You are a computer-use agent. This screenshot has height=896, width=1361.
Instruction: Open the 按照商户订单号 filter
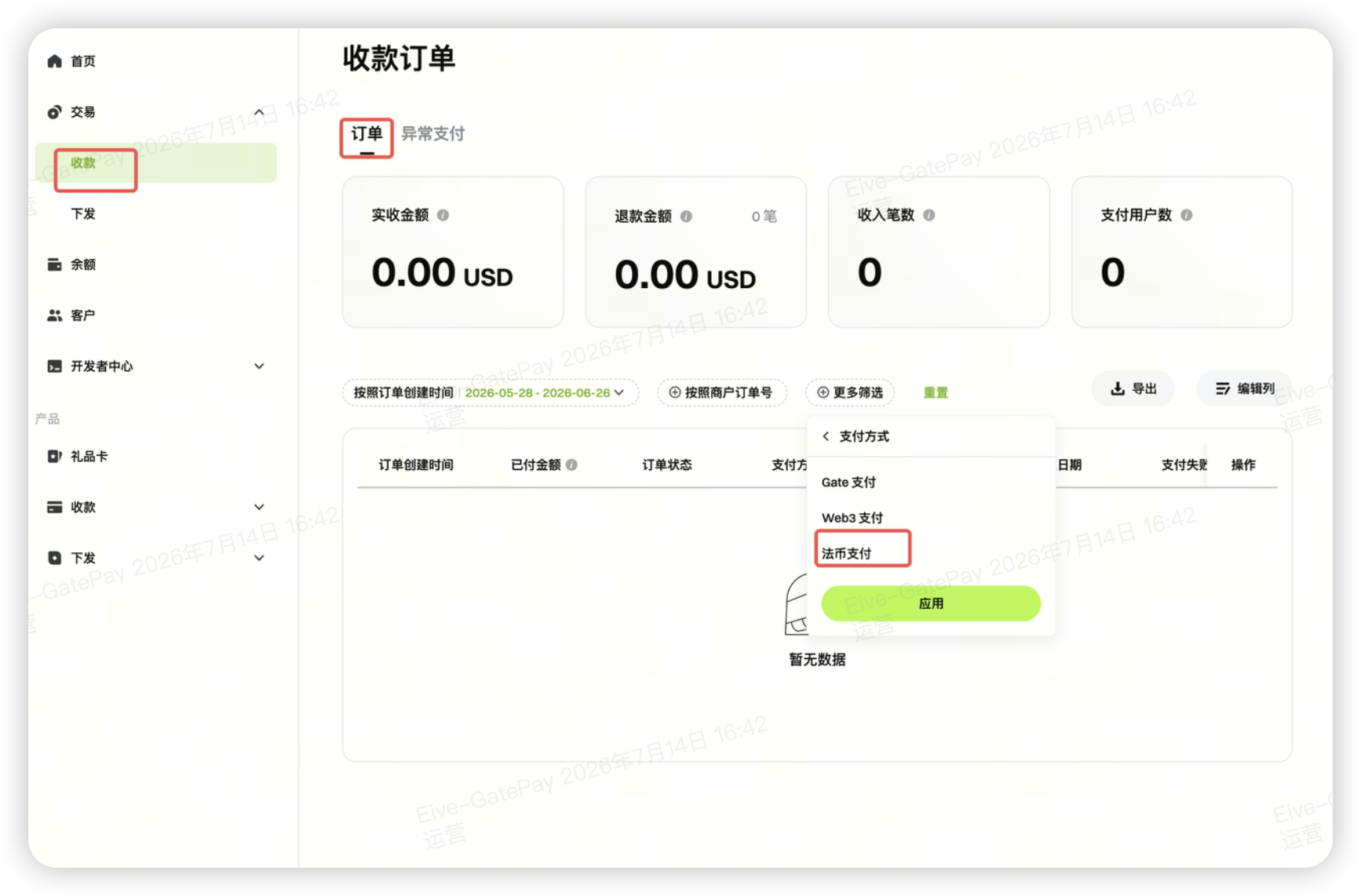click(722, 392)
